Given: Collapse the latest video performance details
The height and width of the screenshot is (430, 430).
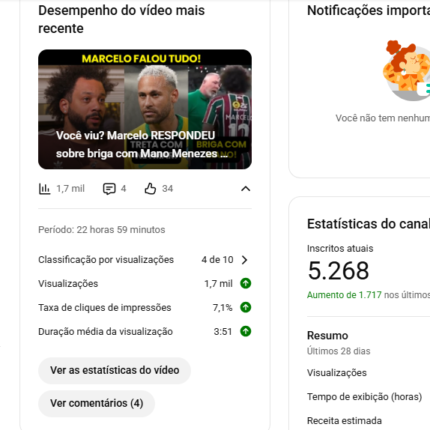Looking at the screenshot, I should pyautogui.click(x=245, y=189).
